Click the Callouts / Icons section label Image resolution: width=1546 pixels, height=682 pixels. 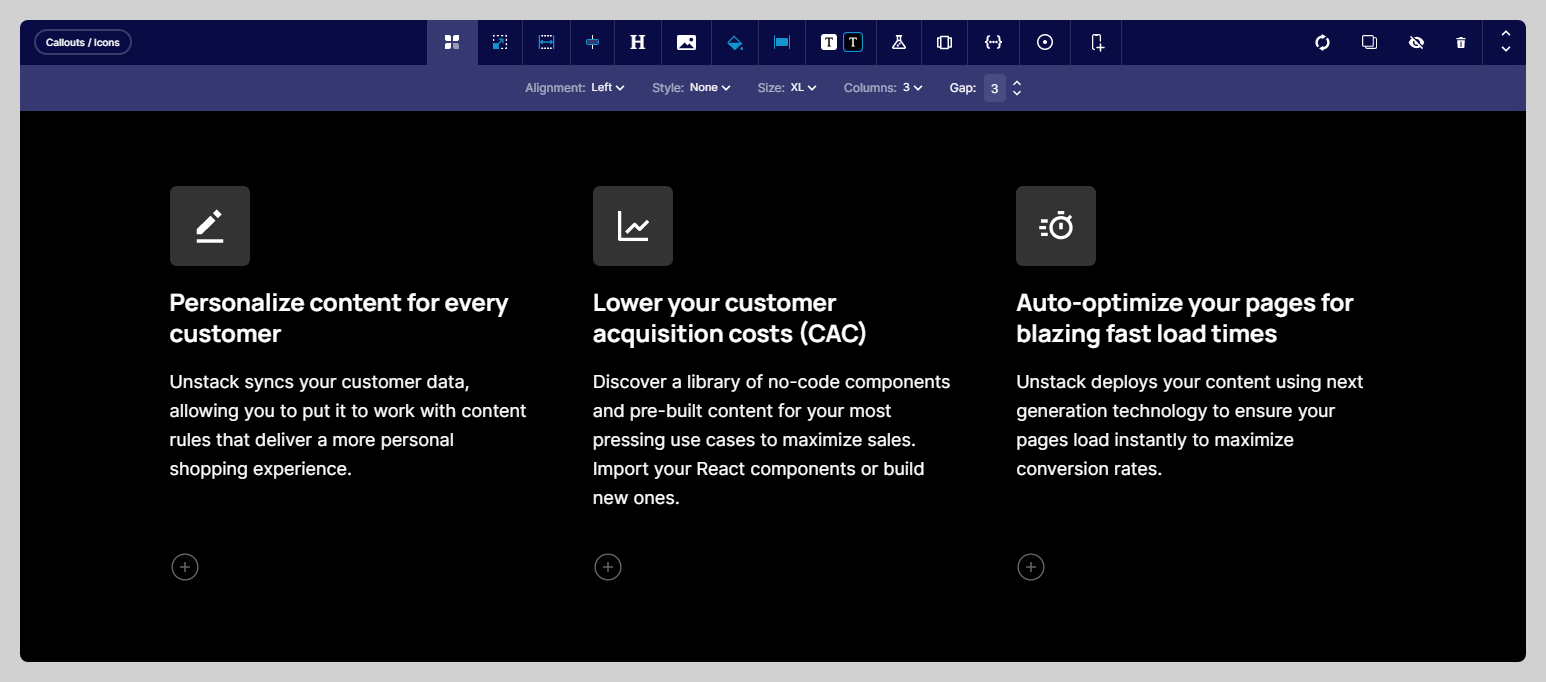pyautogui.click(x=83, y=42)
